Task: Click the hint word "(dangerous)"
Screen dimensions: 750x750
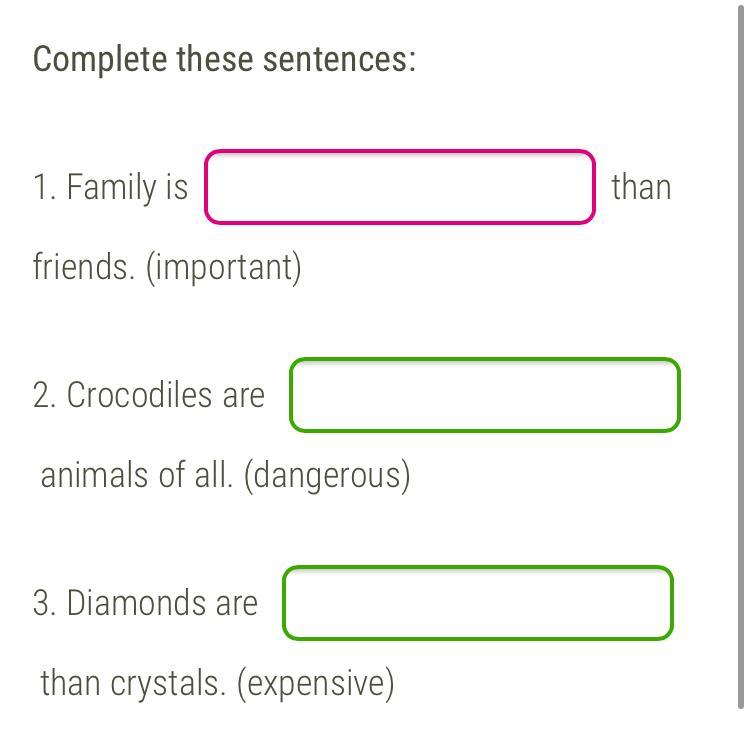Action: pos(327,476)
